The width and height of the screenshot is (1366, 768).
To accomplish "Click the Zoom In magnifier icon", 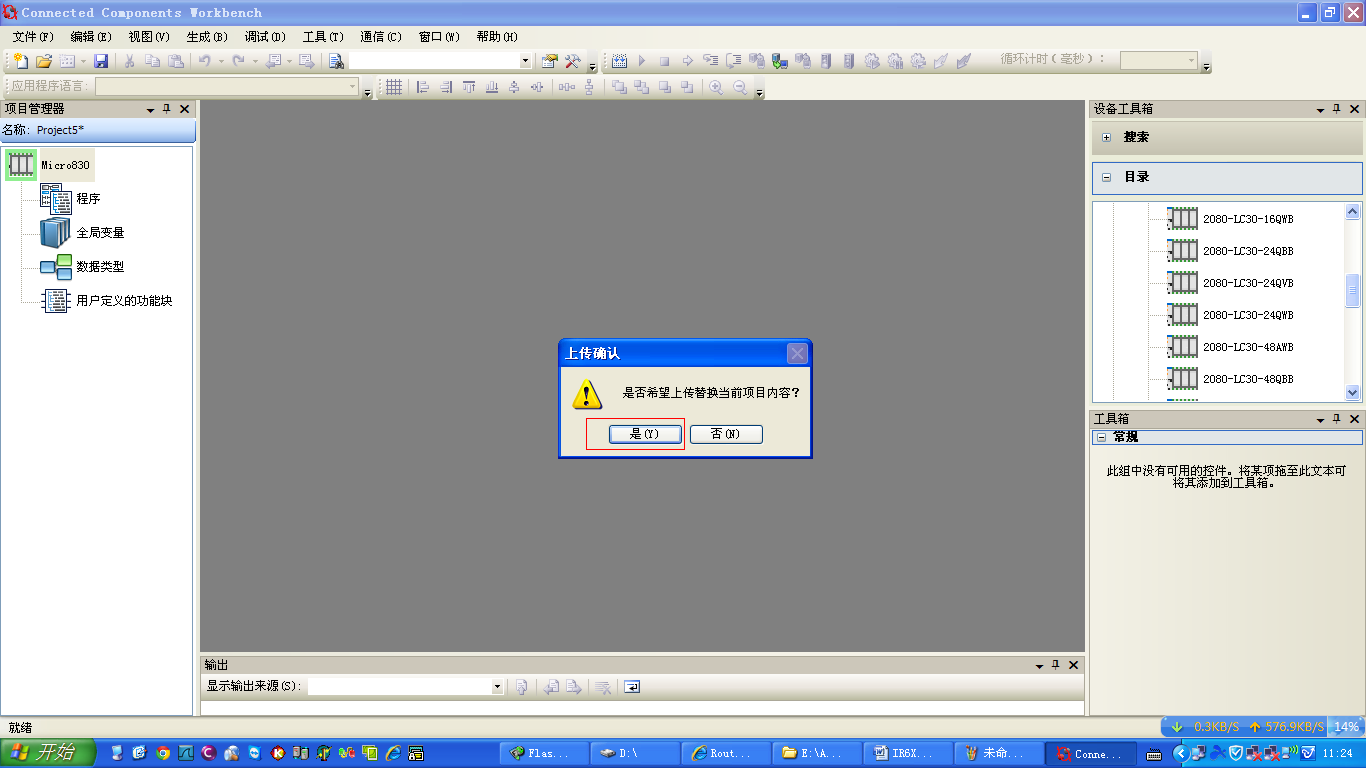I will 716,87.
